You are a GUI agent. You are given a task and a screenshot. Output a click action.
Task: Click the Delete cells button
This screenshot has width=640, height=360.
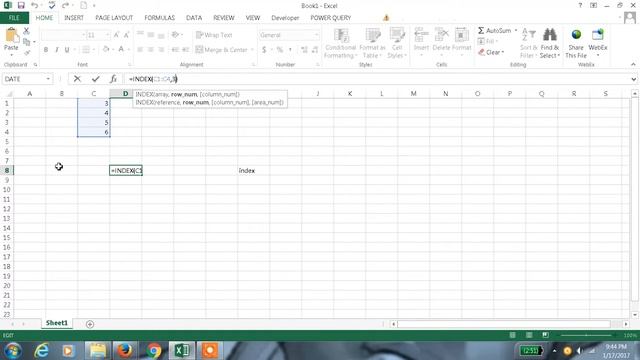coord(441,39)
